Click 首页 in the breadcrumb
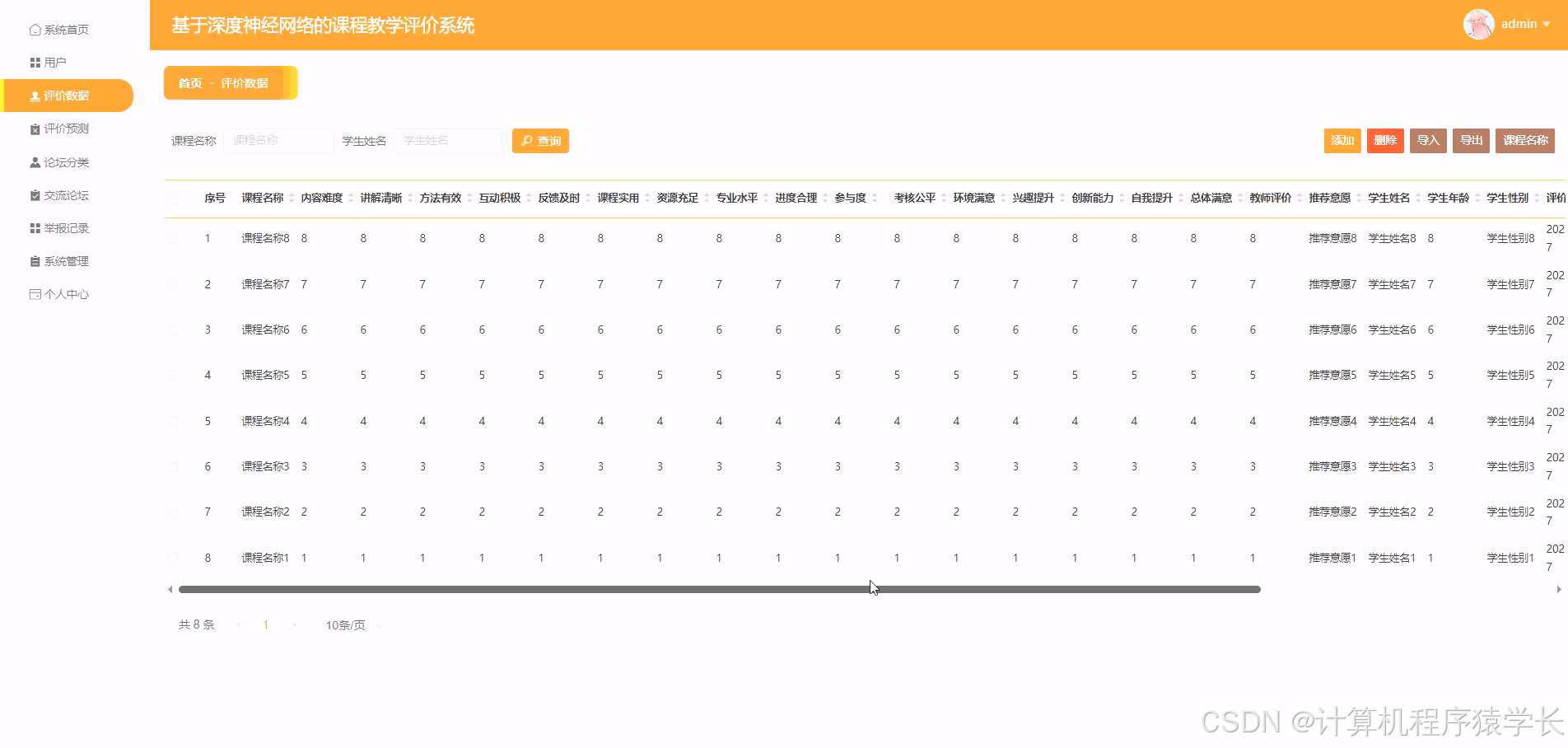Image resolution: width=1568 pixels, height=748 pixels. 190,83
